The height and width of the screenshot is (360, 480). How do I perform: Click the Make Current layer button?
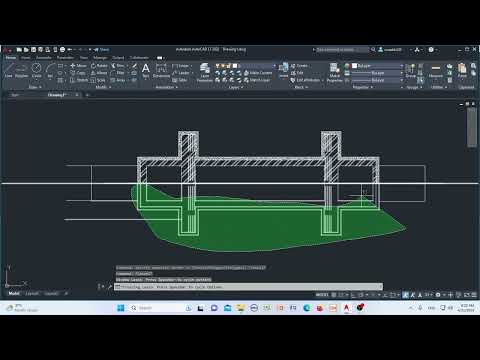tap(258, 73)
